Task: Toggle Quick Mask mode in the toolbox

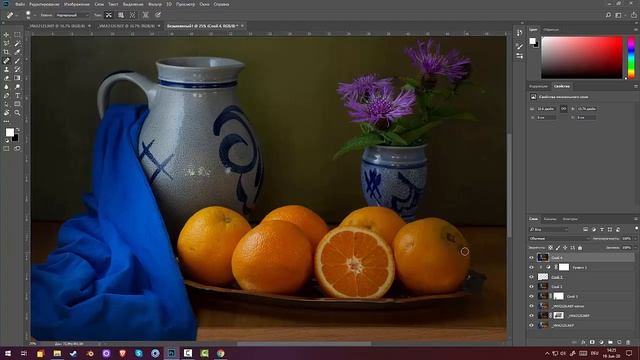Action: 6,149
